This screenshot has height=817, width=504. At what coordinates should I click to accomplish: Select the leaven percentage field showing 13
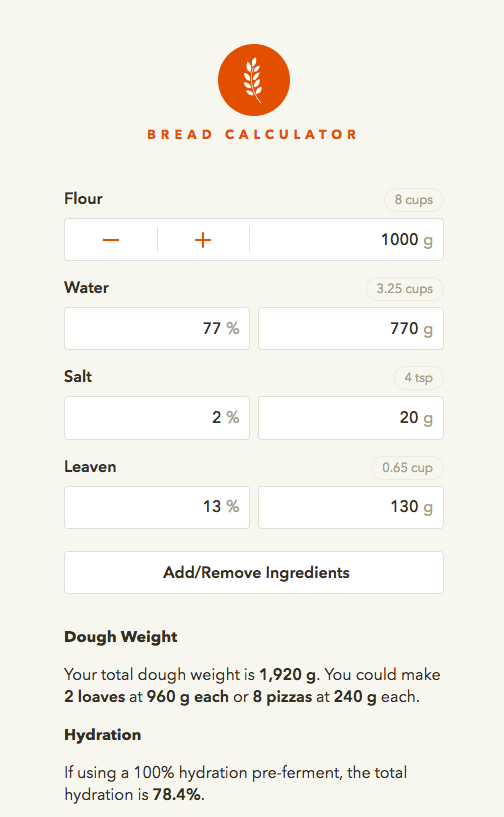pyautogui.click(x=157, y=507)
